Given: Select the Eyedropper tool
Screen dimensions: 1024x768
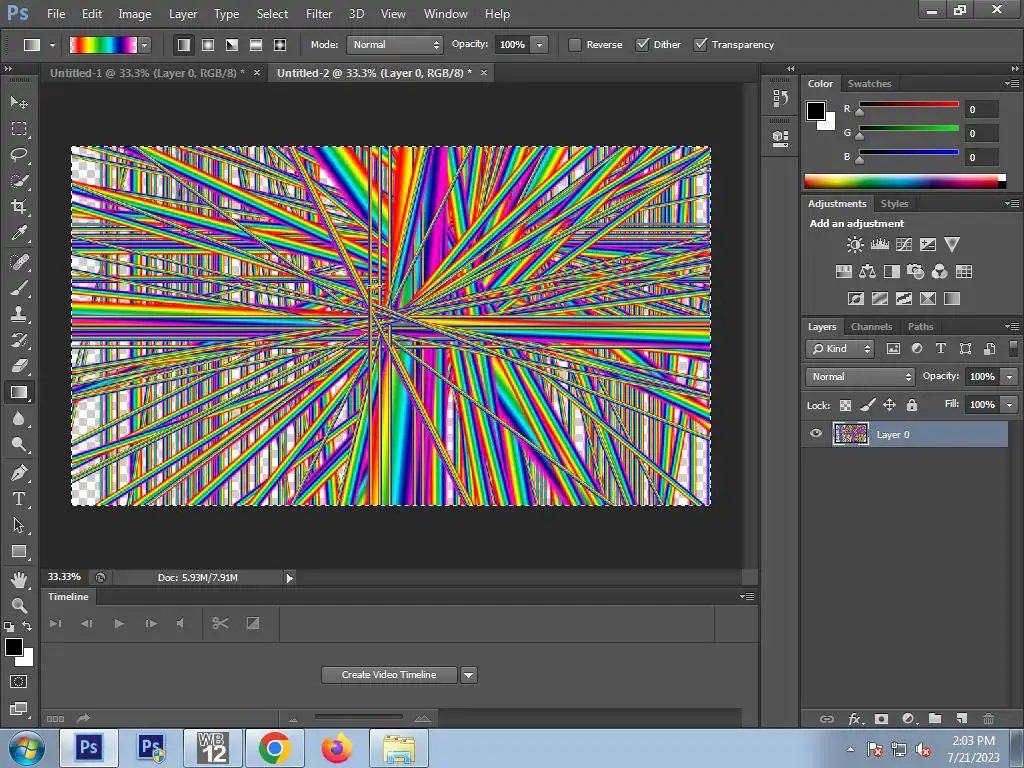Looking at the screenshot, I should coord(19,233).
